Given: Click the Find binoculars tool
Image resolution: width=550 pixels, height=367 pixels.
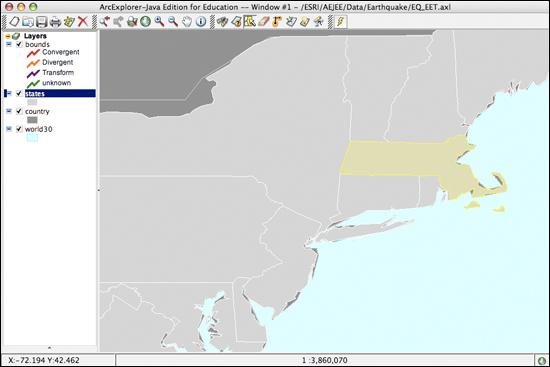Looking at the screenshot, I should click(x=222, y=22).
